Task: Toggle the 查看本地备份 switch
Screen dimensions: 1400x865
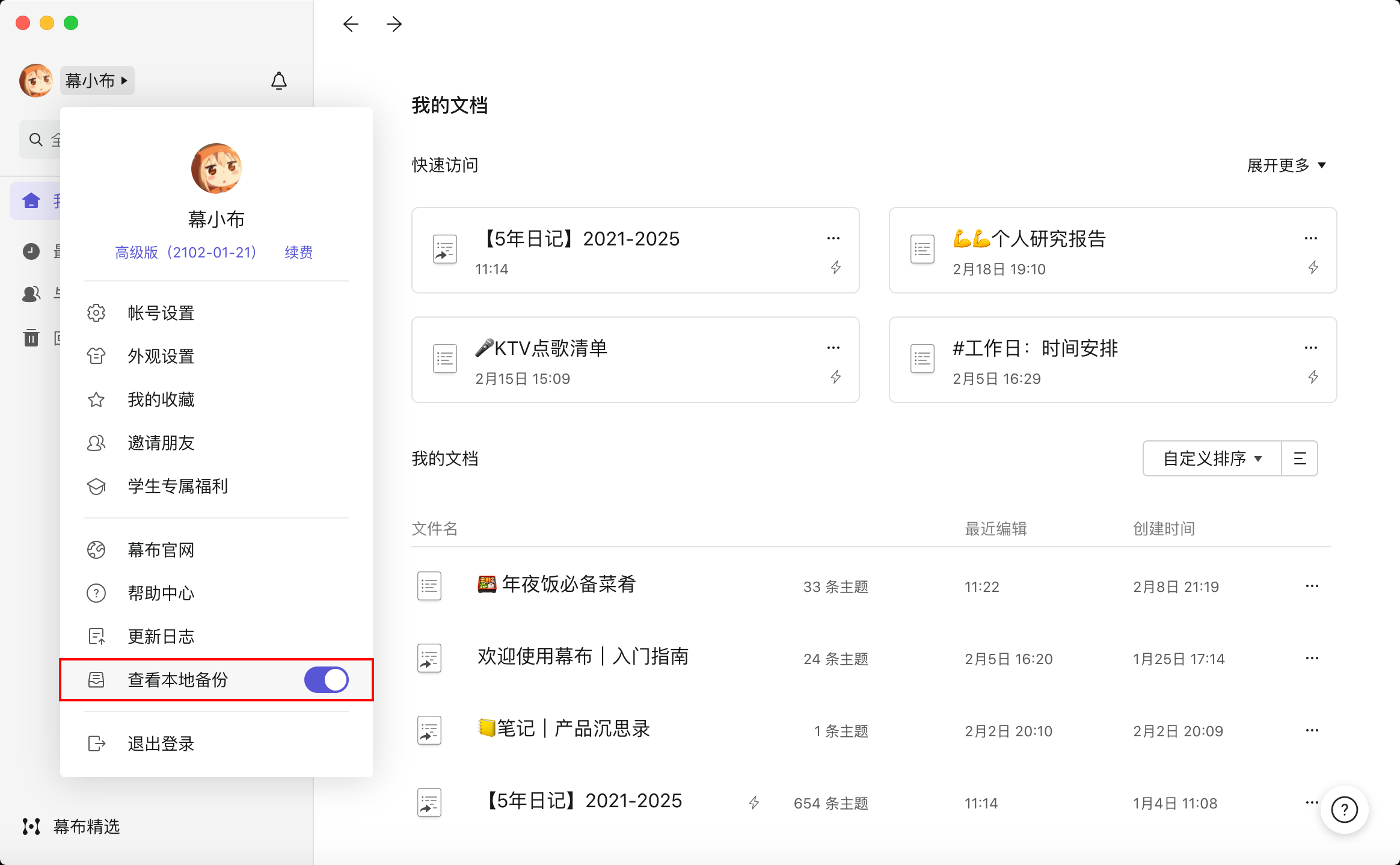Action: pos(327,680)
